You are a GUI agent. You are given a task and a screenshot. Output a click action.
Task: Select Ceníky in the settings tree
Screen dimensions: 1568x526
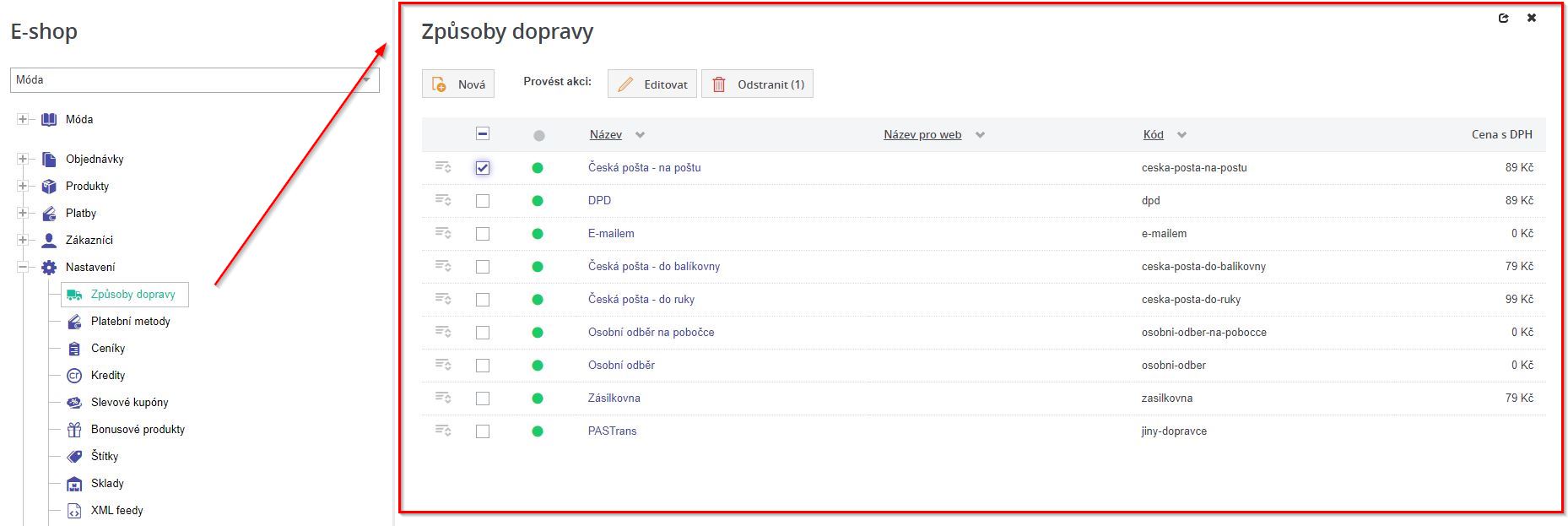(x=107, y=349)
